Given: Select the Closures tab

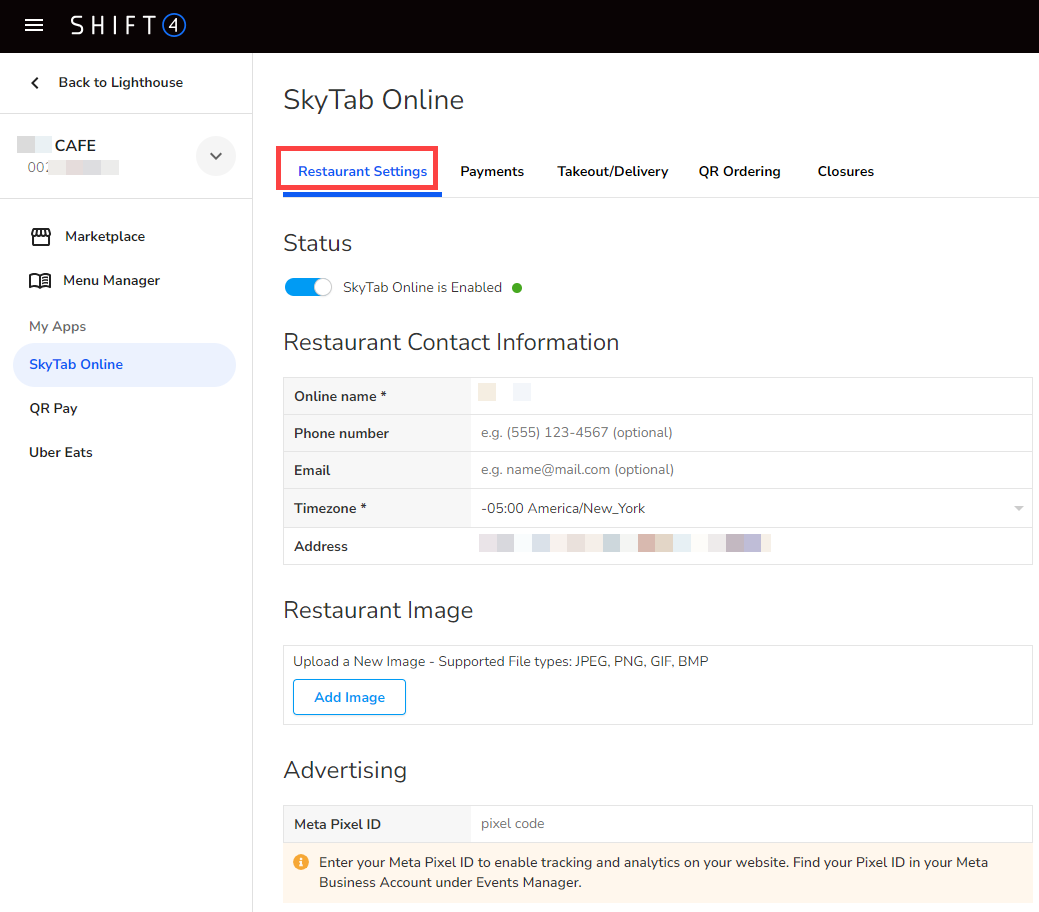Looking at the screenshot, I should [845, 172].
